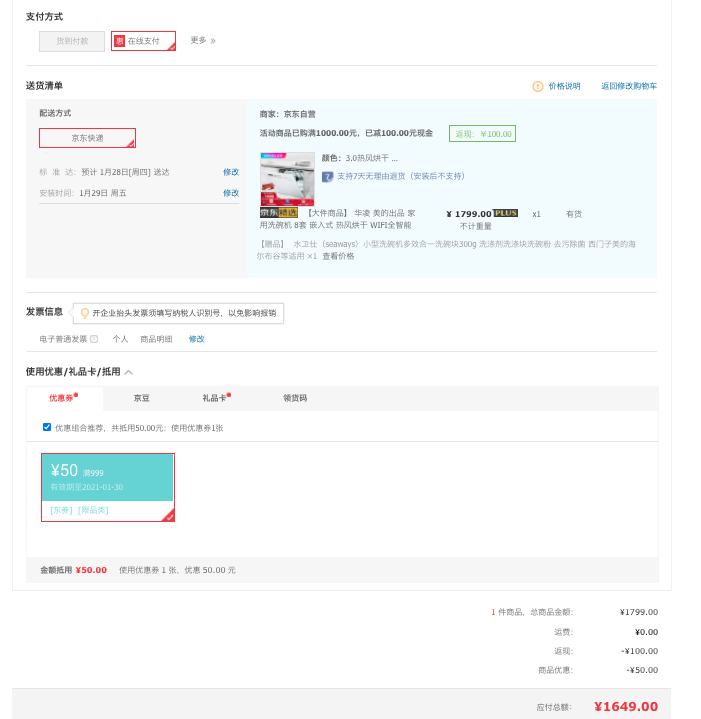
Task: Collapse 使用优惠/礼品卡/抵用 section
Action: point(129,372)
